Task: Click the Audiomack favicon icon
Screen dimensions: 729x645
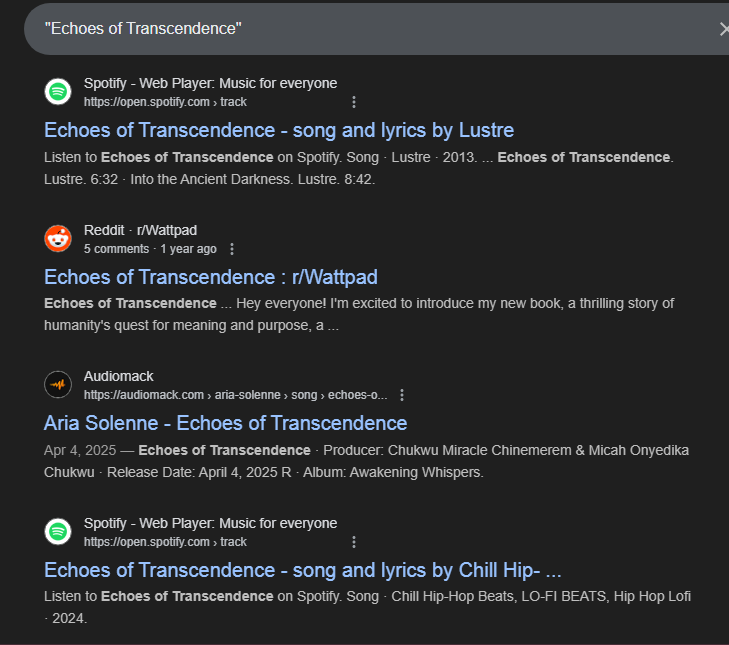Action: click(x=58, y=385)
